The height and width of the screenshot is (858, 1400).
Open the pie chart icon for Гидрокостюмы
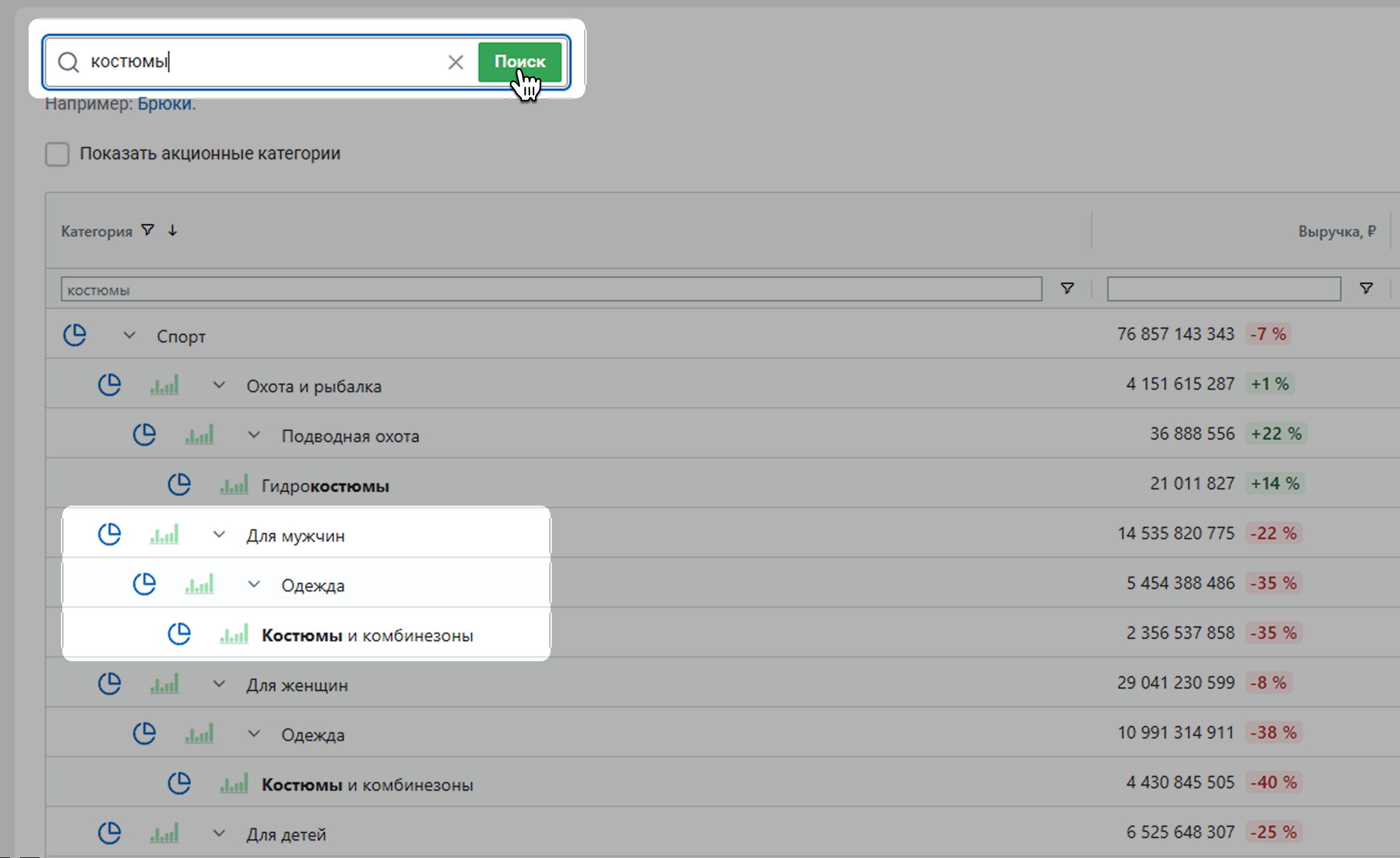pos(179,484)
